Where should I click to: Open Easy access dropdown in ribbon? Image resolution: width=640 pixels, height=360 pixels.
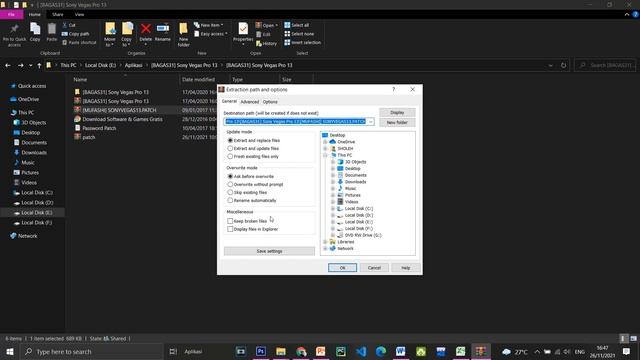pos(211,34)
